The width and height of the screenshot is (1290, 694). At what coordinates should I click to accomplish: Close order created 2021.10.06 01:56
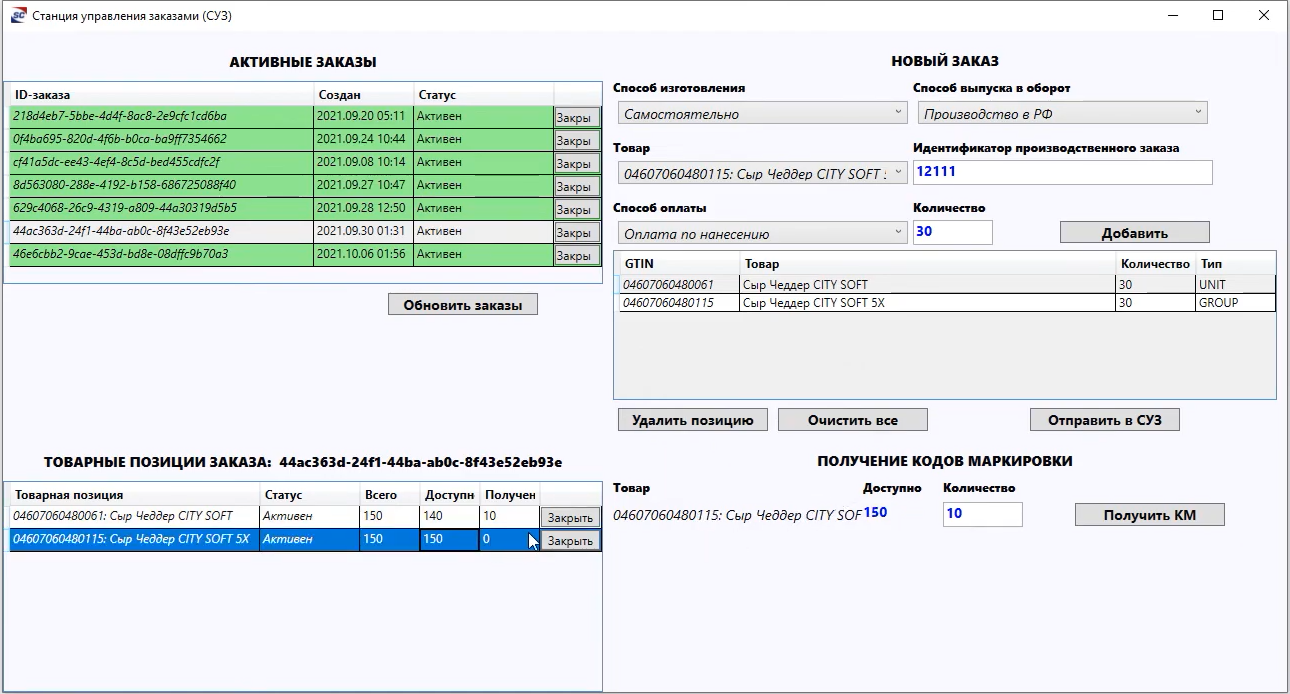(x=576, y=256)
